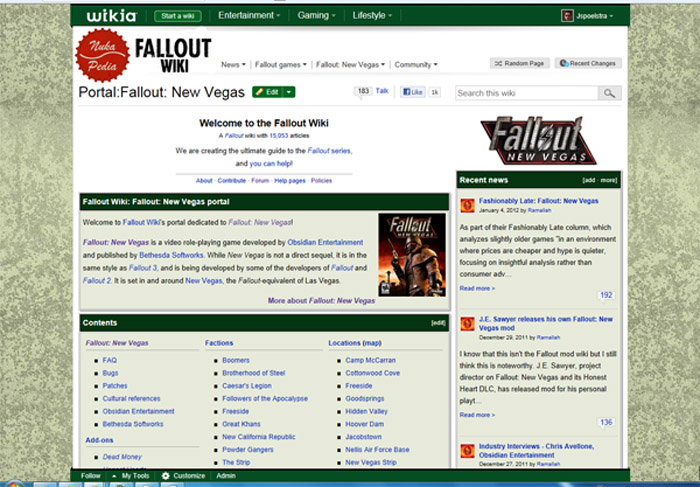The image size is (700, 487).
Task: Open the Fallout New Vegas box art thumbnail
Action: (412, 255)
